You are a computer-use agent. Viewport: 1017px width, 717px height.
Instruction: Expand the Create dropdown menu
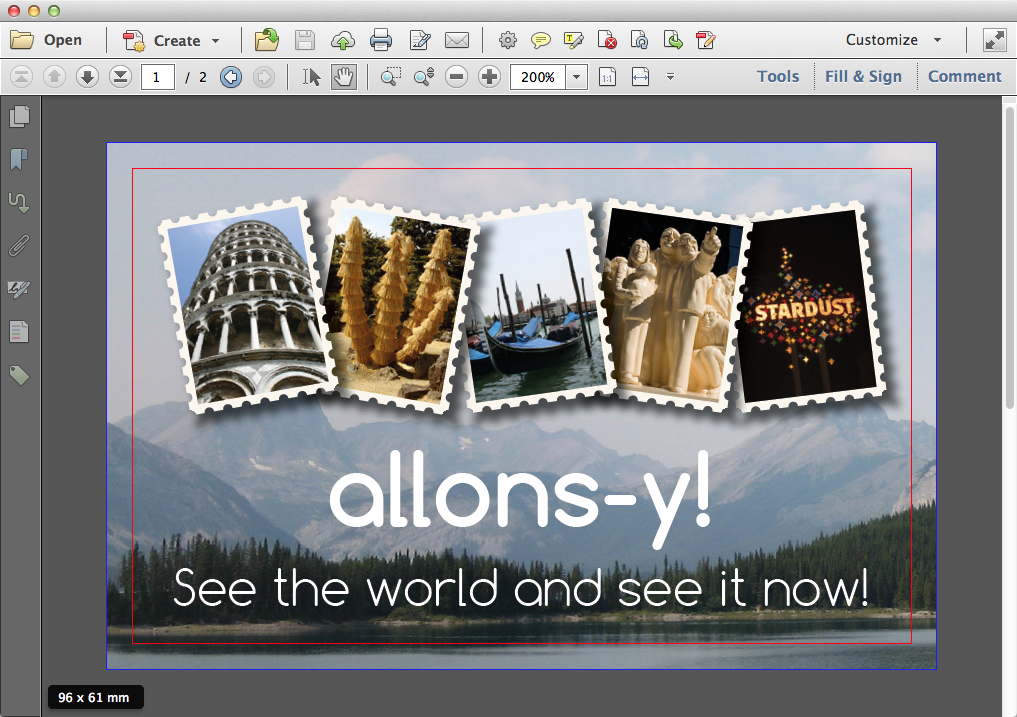pos(215,41)
